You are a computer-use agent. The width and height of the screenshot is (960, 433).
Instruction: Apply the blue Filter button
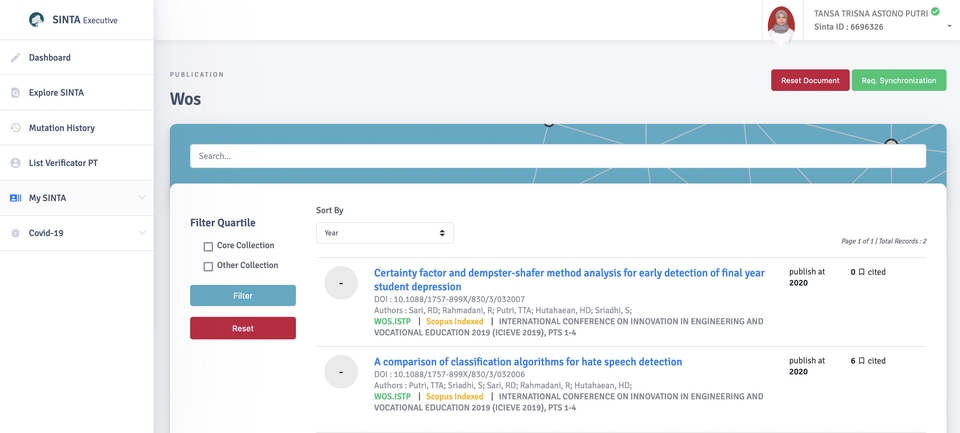pos(242,296)
